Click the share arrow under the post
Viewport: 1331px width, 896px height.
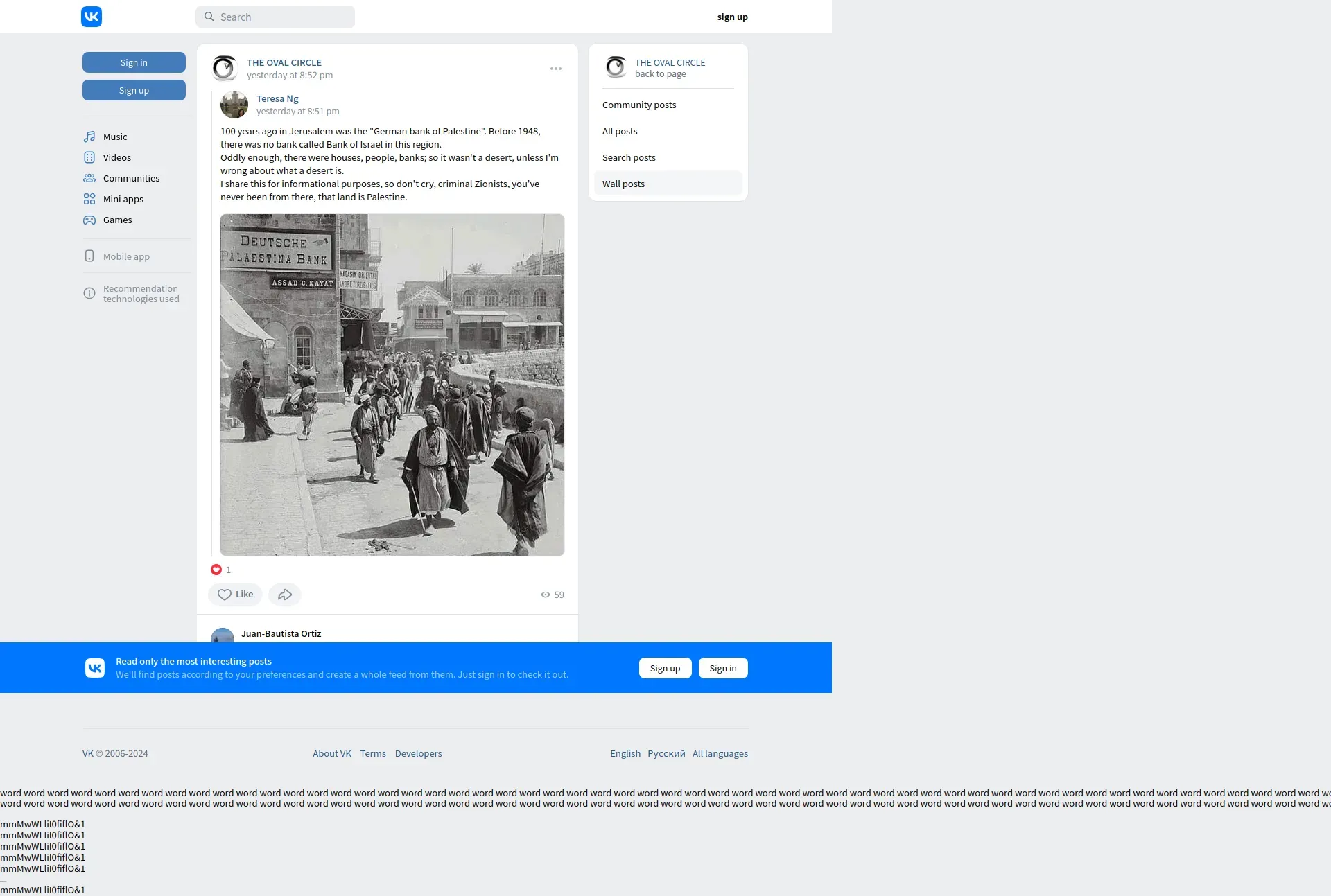284,595
